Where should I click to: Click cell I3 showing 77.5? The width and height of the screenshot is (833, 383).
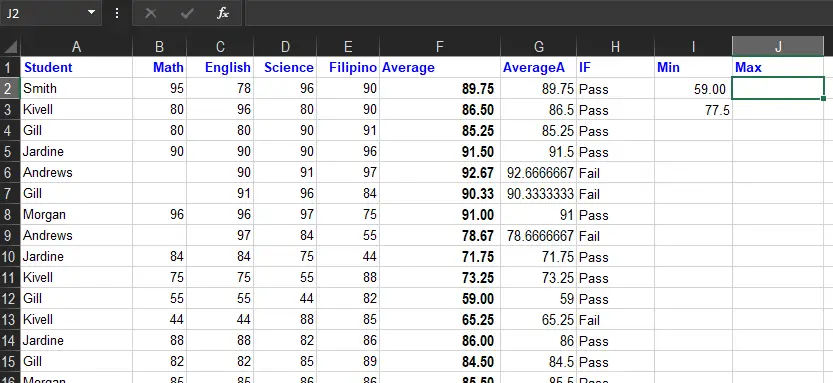pos(693,110)
